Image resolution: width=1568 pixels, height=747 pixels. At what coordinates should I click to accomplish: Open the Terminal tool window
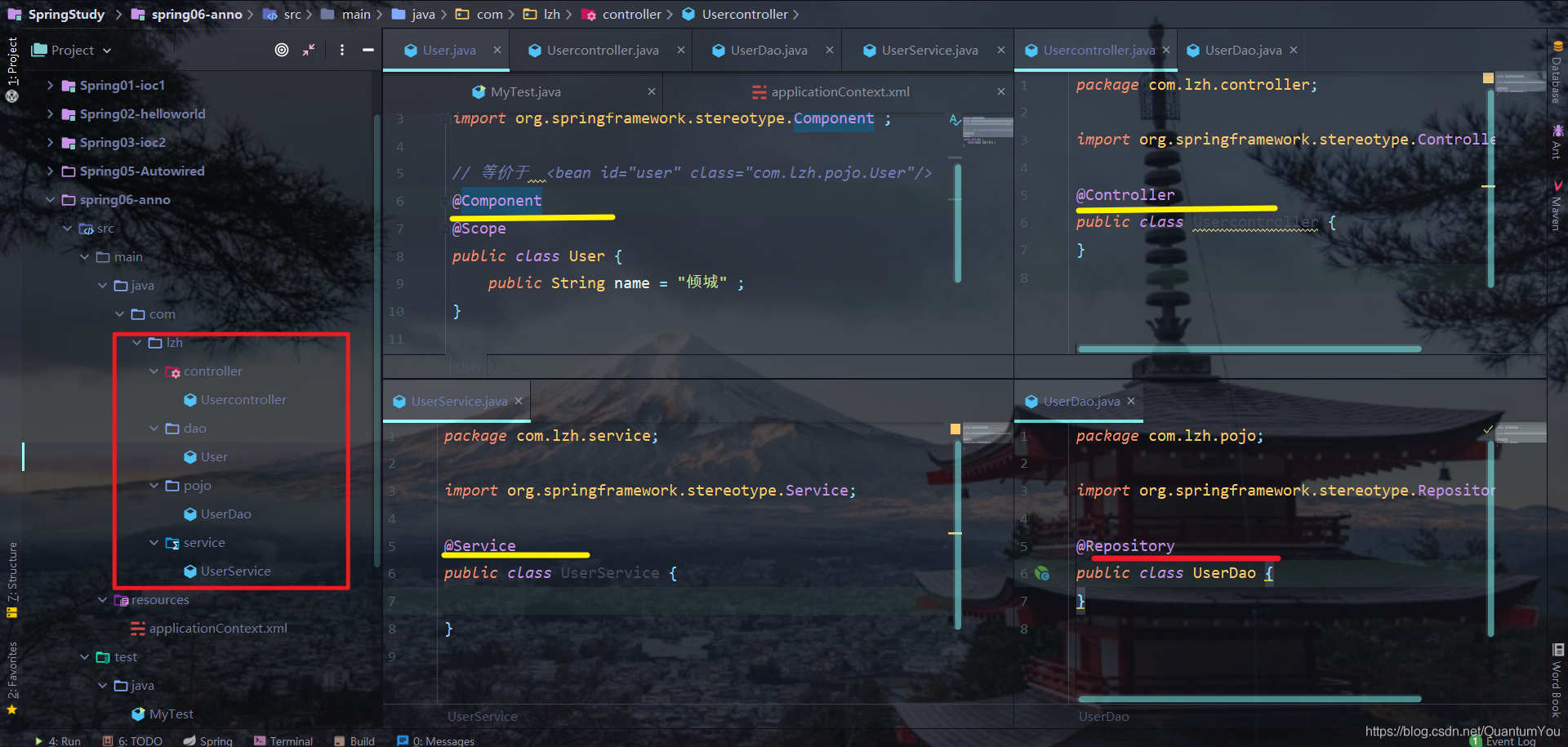[283, 740]
